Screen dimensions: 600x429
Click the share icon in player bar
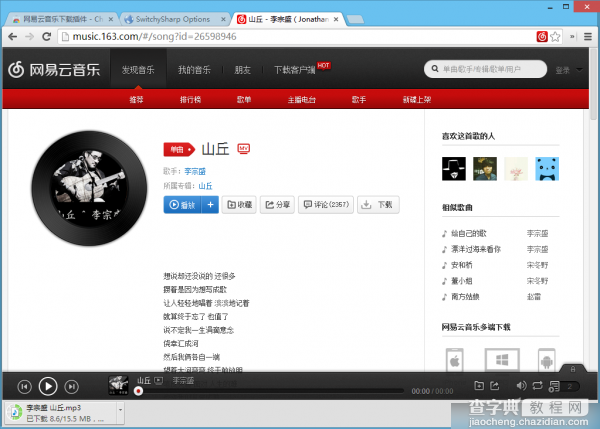tap(495, 386)
